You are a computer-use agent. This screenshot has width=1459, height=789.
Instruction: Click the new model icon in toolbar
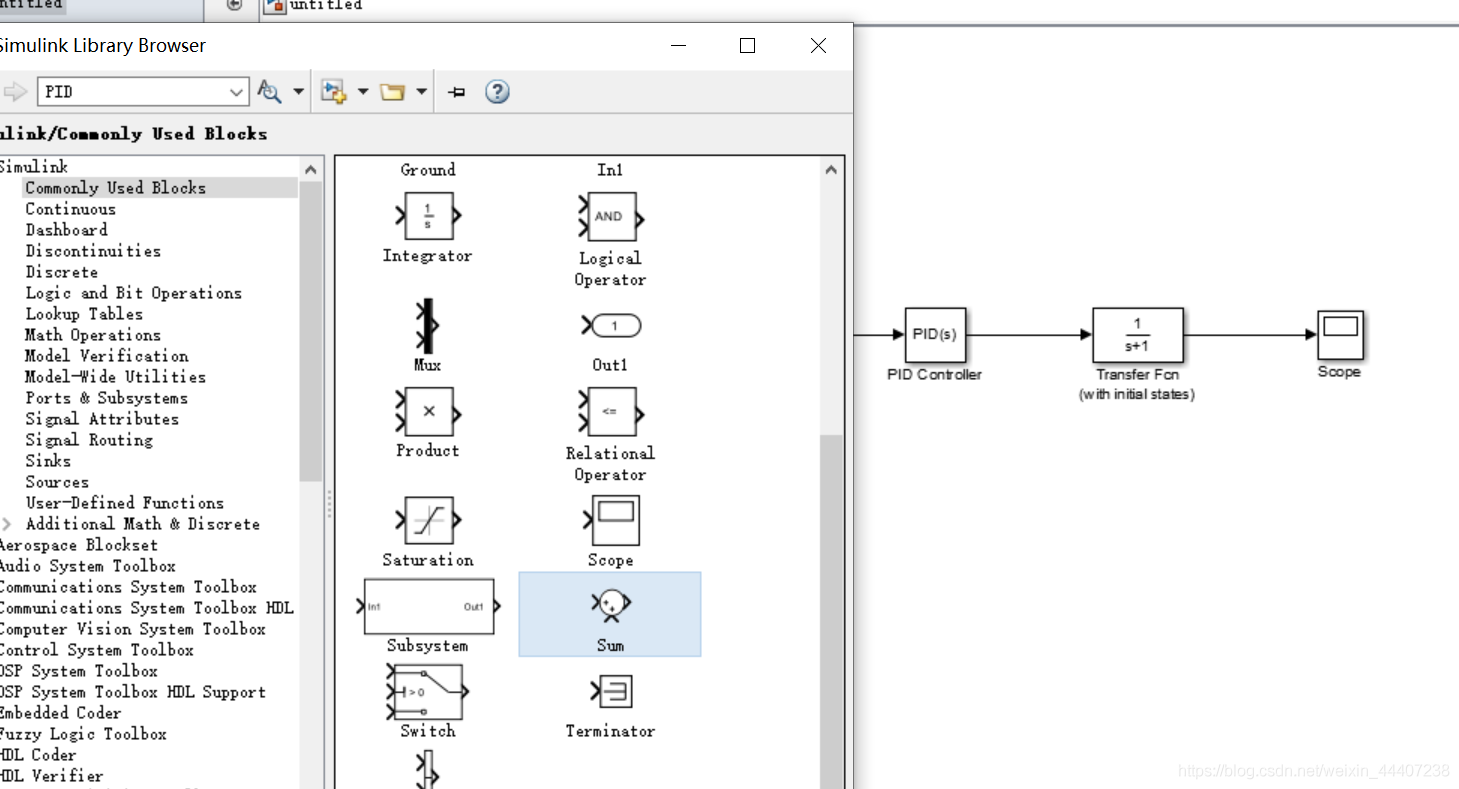tap(333, 92)
